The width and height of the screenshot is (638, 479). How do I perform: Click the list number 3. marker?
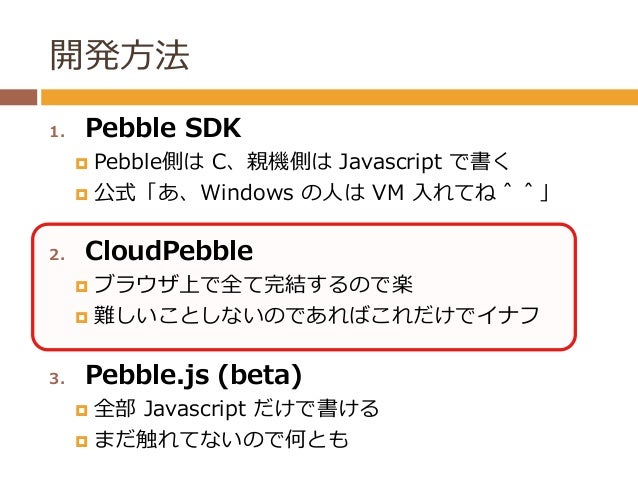pos(57,378)
